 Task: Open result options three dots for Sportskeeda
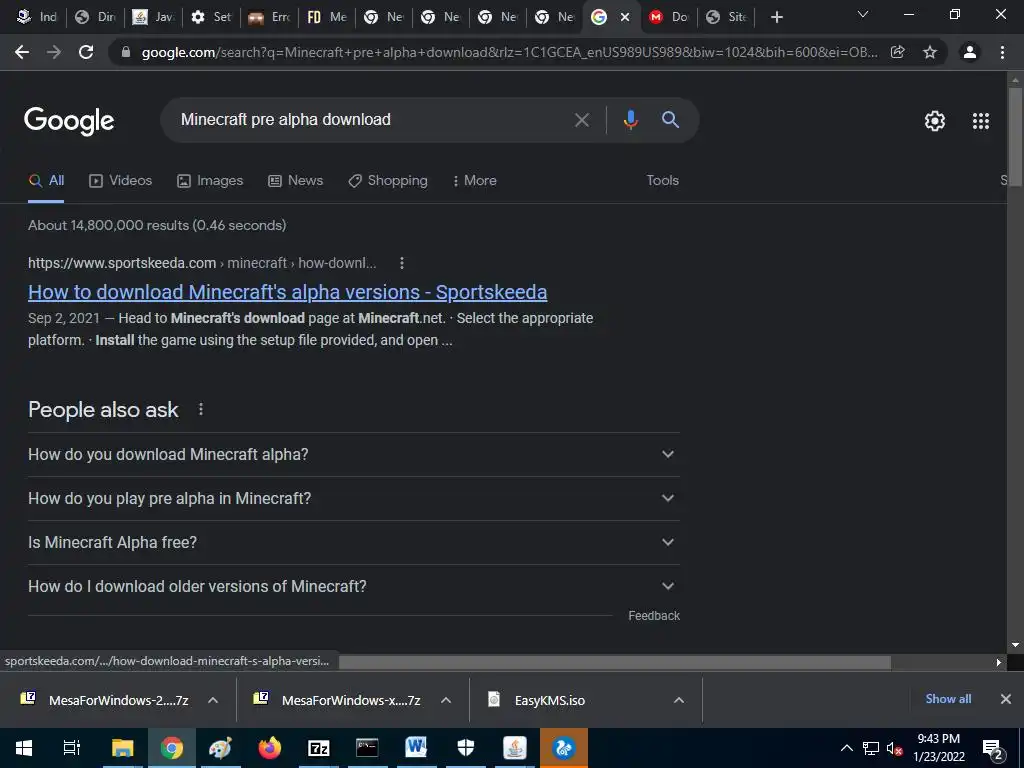click(x=402, y=263)
